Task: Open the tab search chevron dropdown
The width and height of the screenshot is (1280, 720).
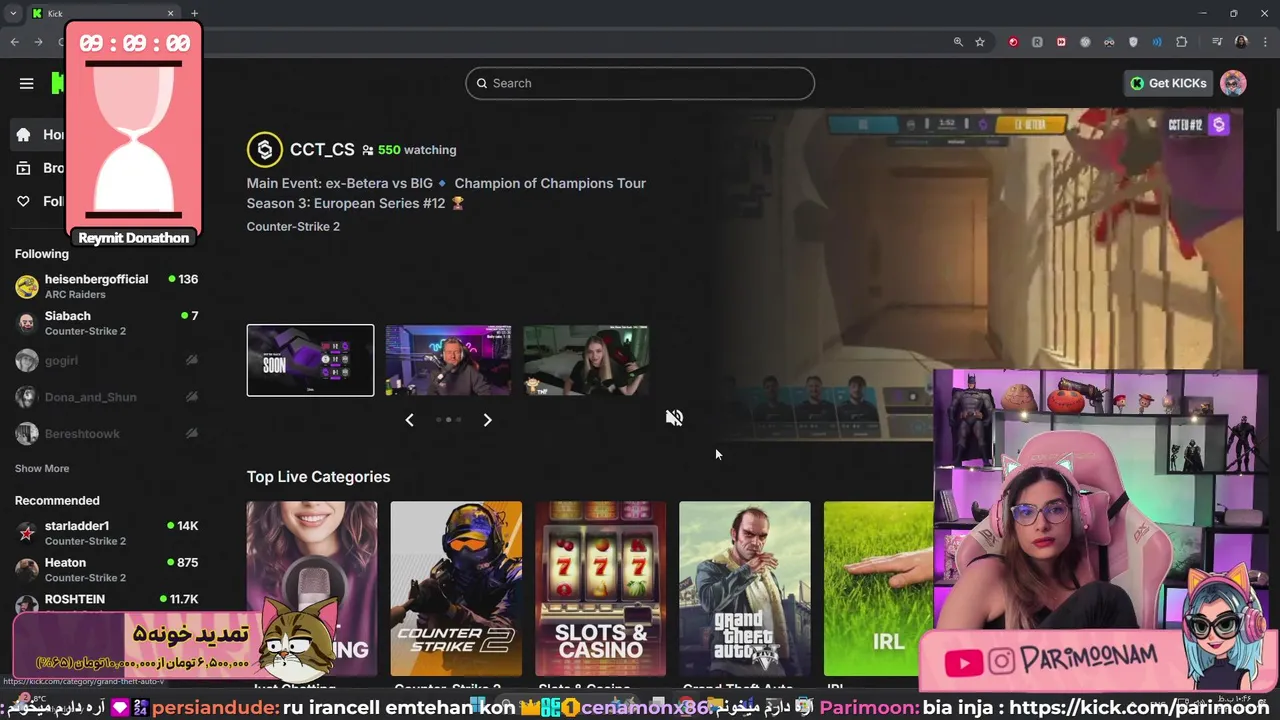Action: 11,13
